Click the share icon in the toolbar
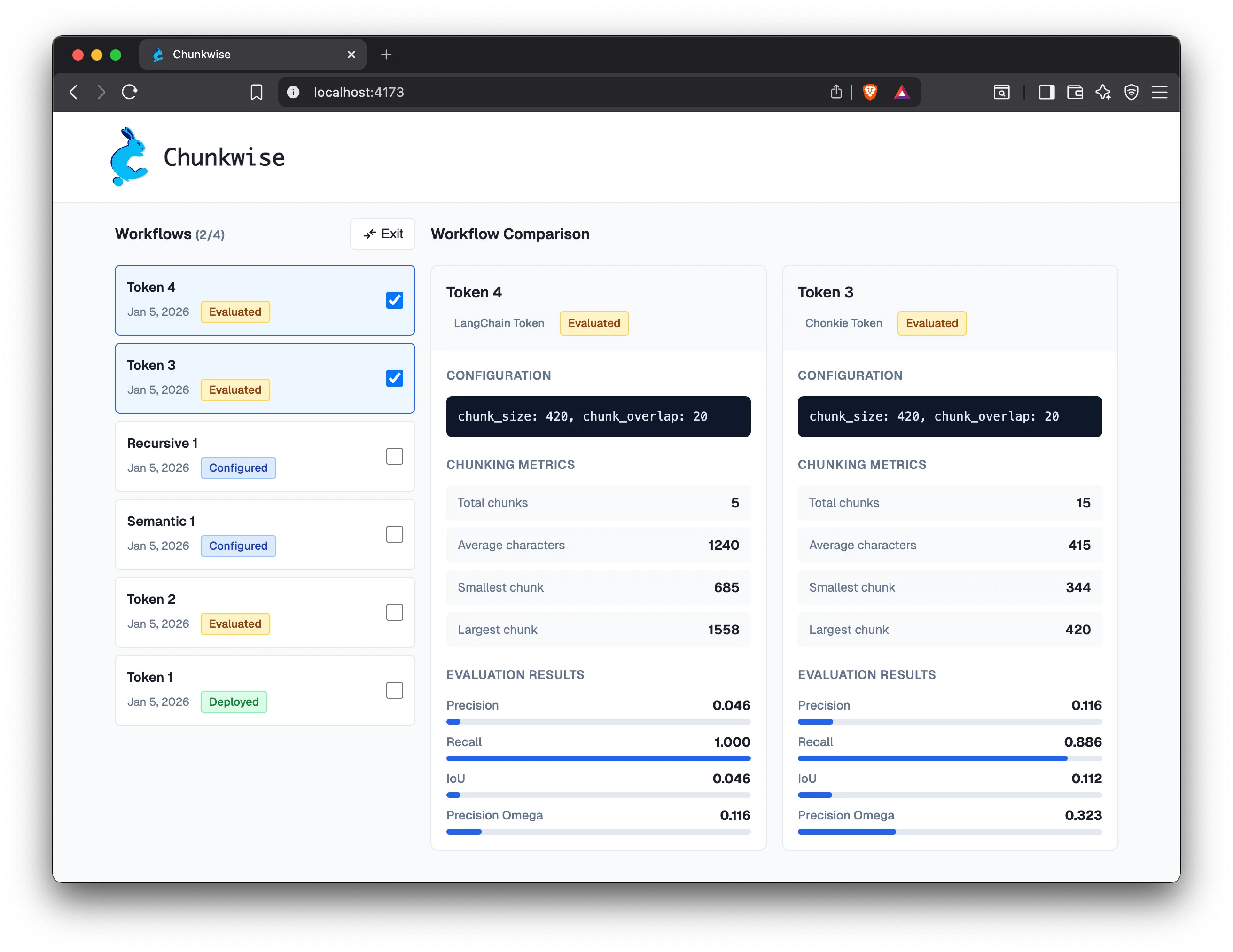 coord(837,92)
